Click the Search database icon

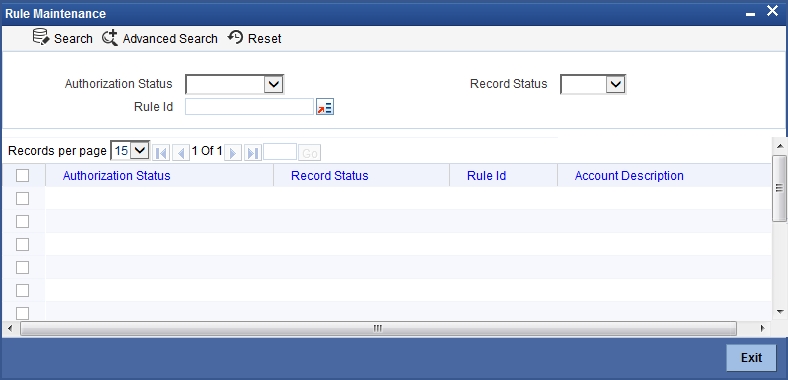[x=41, y=37]
